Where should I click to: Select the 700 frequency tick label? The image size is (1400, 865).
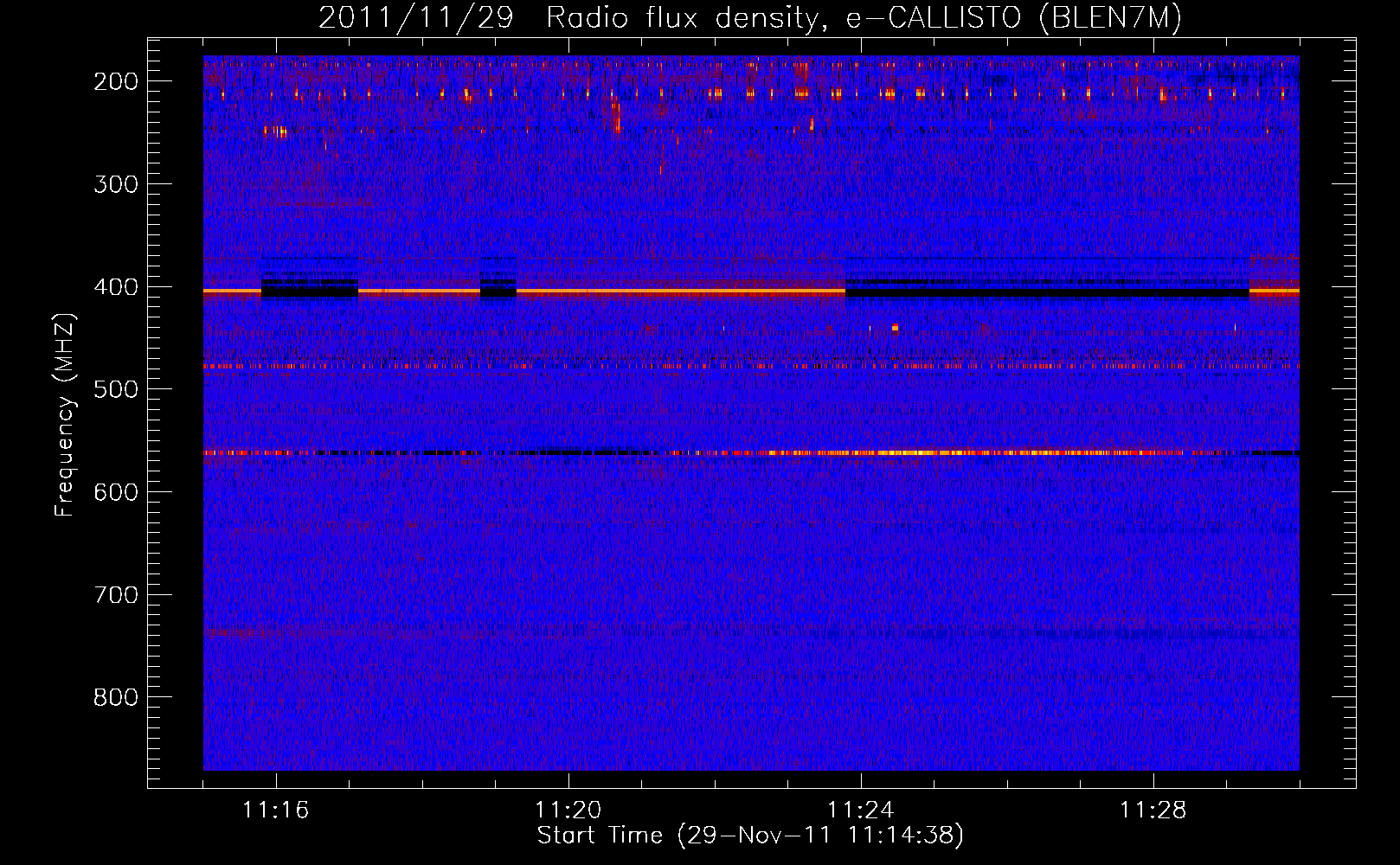click(x=116, y=595)
